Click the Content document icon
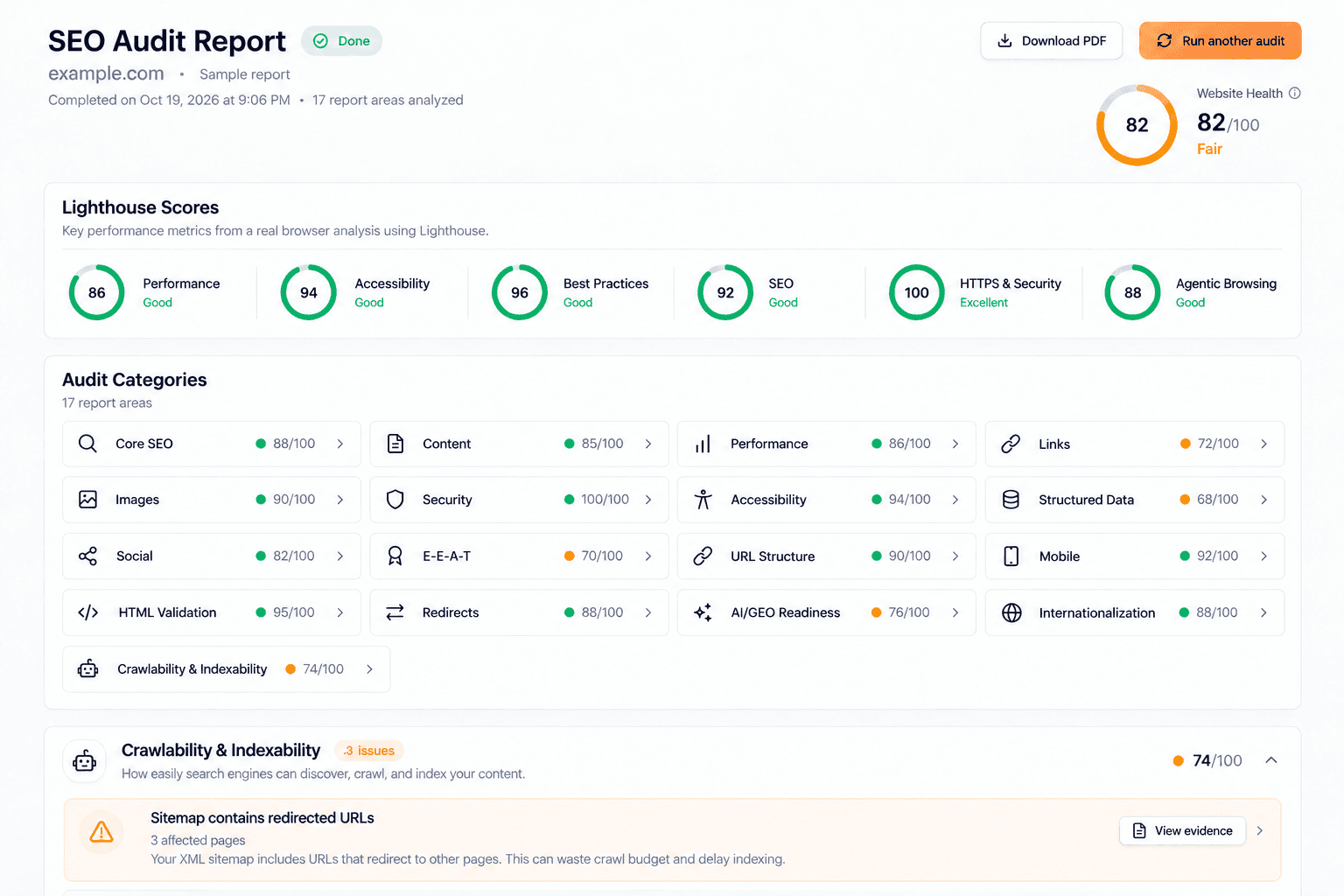Image resolution: width=1344 pixels, height=896 pixels. click(395, 444)
